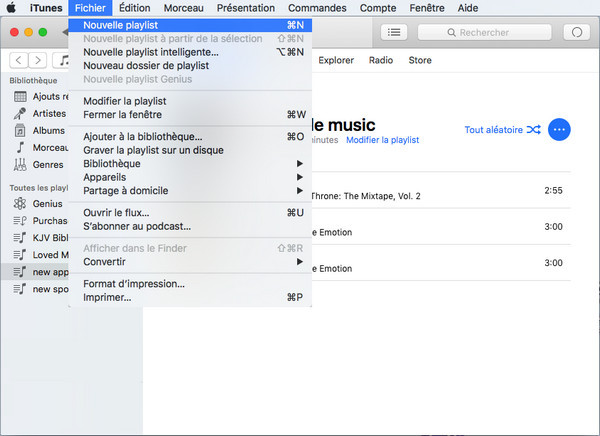Choose Graver la playlist sur un disque
Viewport: 600px width, 436px height.
(x=190, y=150)
